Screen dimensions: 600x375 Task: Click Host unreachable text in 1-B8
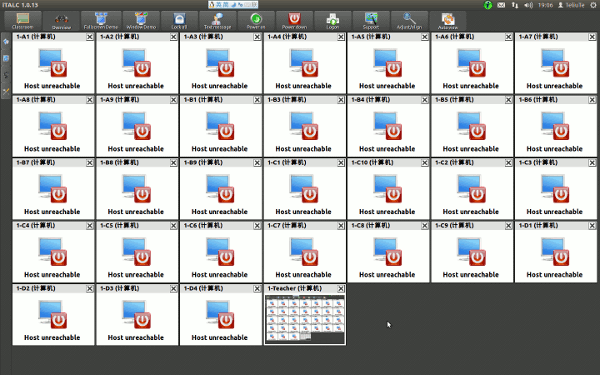(x=135, y=212)
